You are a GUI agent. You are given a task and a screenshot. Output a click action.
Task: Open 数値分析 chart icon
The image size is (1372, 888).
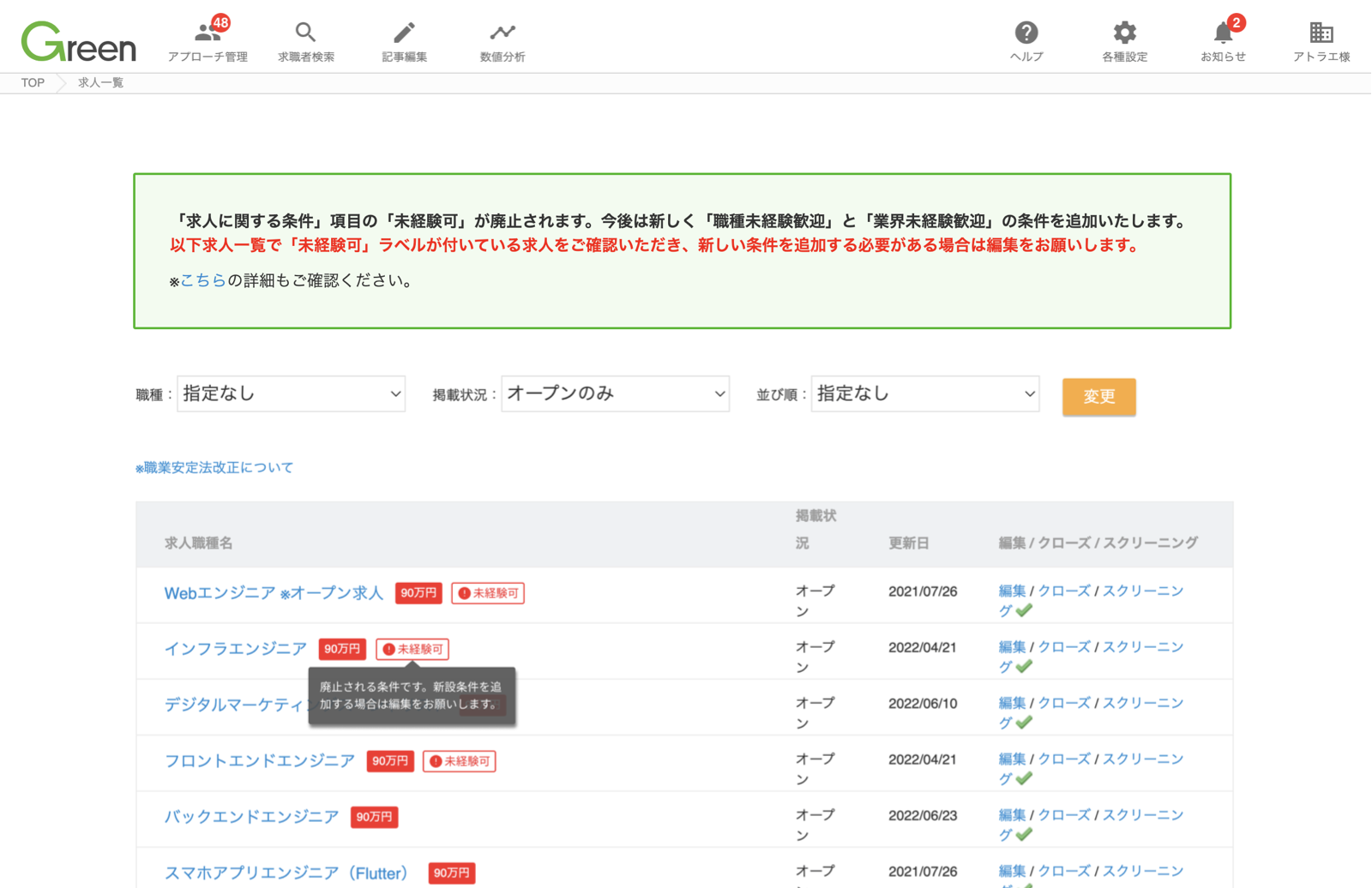pos(502,33)
